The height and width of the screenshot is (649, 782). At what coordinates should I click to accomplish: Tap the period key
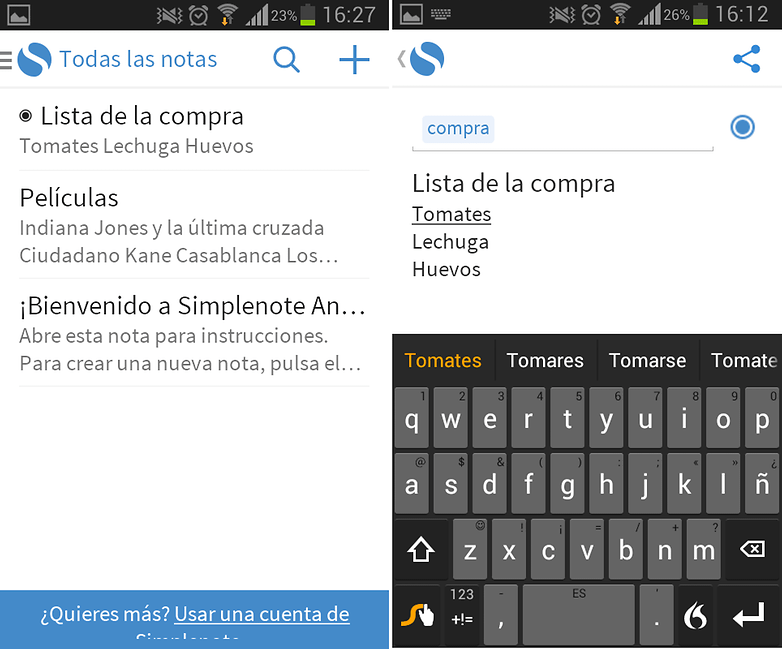(657, 615)
